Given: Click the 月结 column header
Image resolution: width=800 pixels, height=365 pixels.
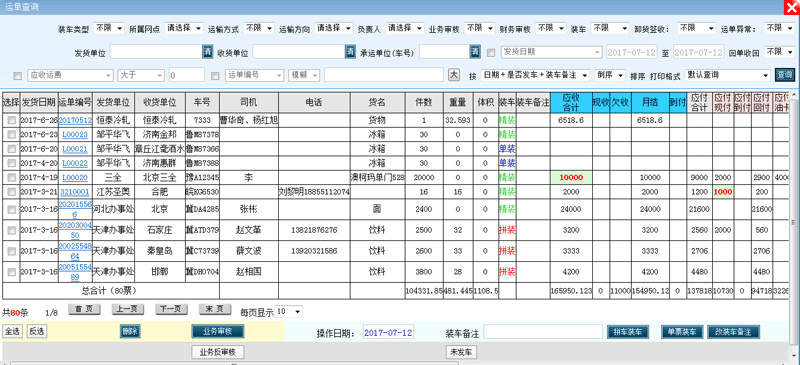Looking at the screenshot, I should point(651,102).
